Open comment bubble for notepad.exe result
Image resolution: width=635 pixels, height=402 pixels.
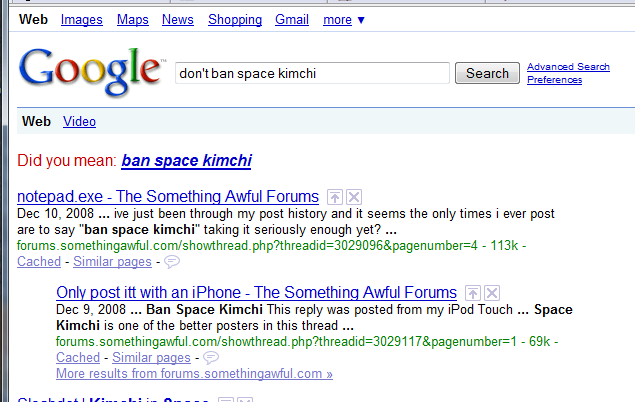click(x=172, y=262)
